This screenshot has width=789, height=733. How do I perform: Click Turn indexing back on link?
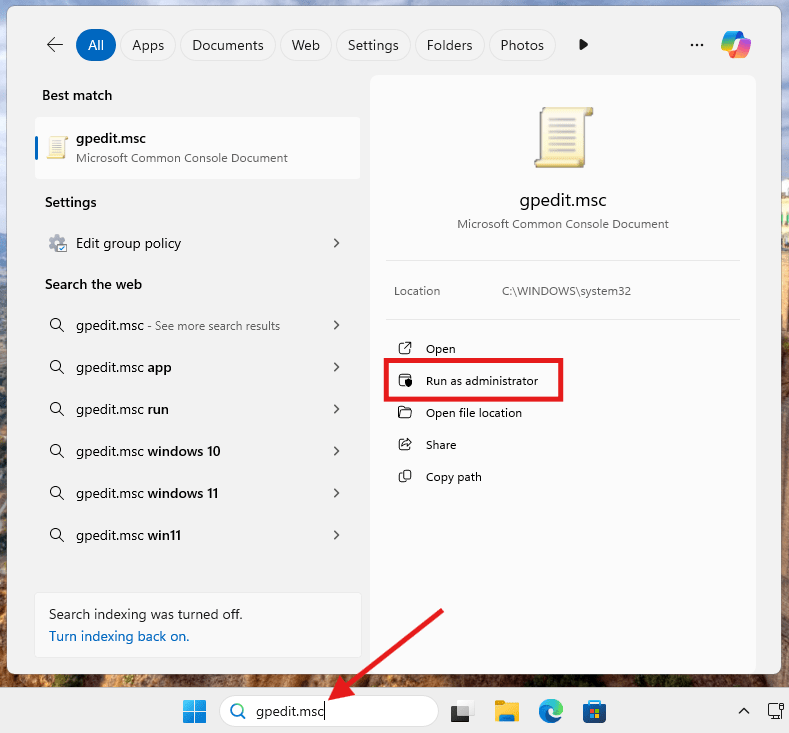tap(119, 636)
